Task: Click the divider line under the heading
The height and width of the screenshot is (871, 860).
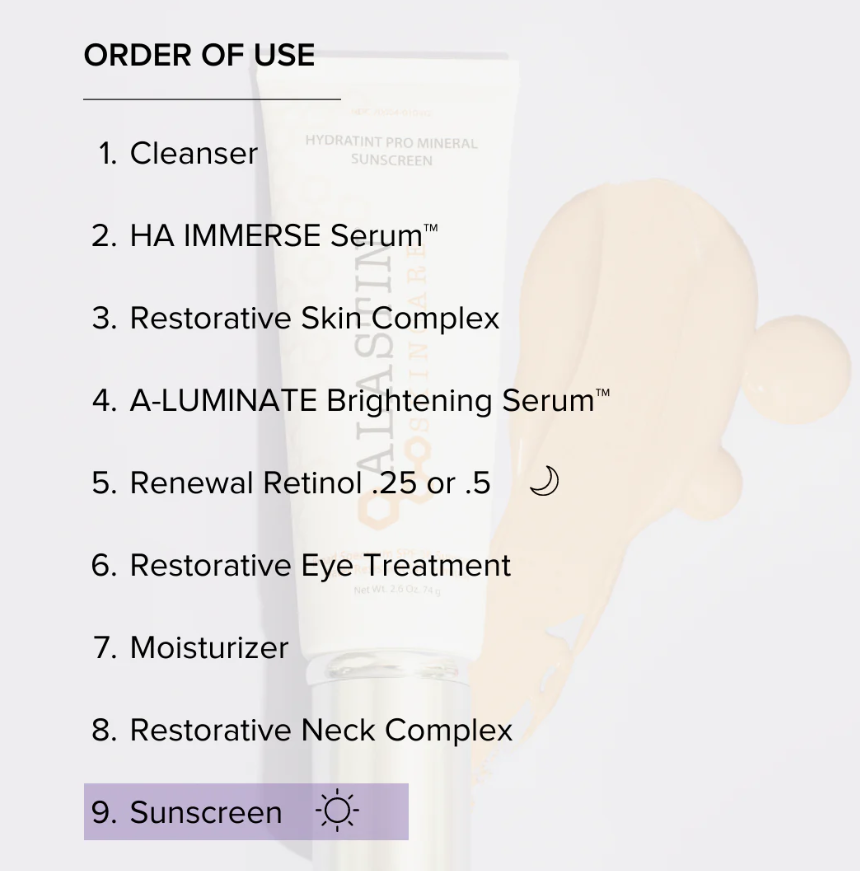Action: click(x=211, y=99)
